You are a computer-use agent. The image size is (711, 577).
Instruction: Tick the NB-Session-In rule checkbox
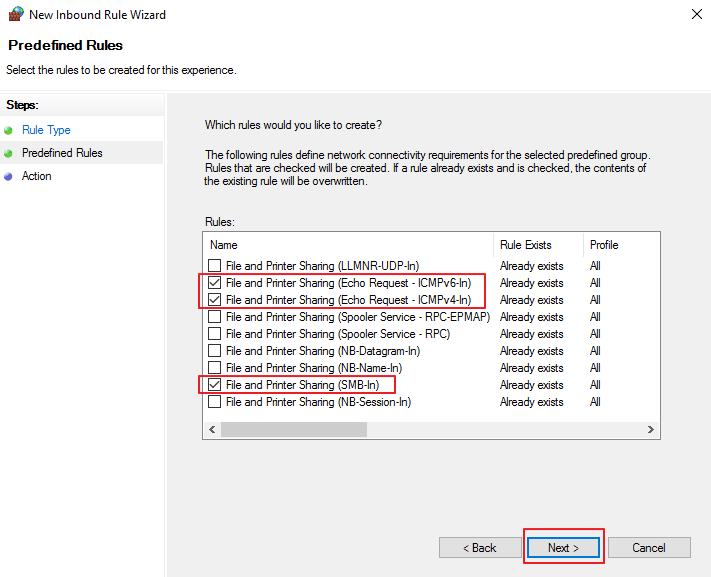pos(215,402)
